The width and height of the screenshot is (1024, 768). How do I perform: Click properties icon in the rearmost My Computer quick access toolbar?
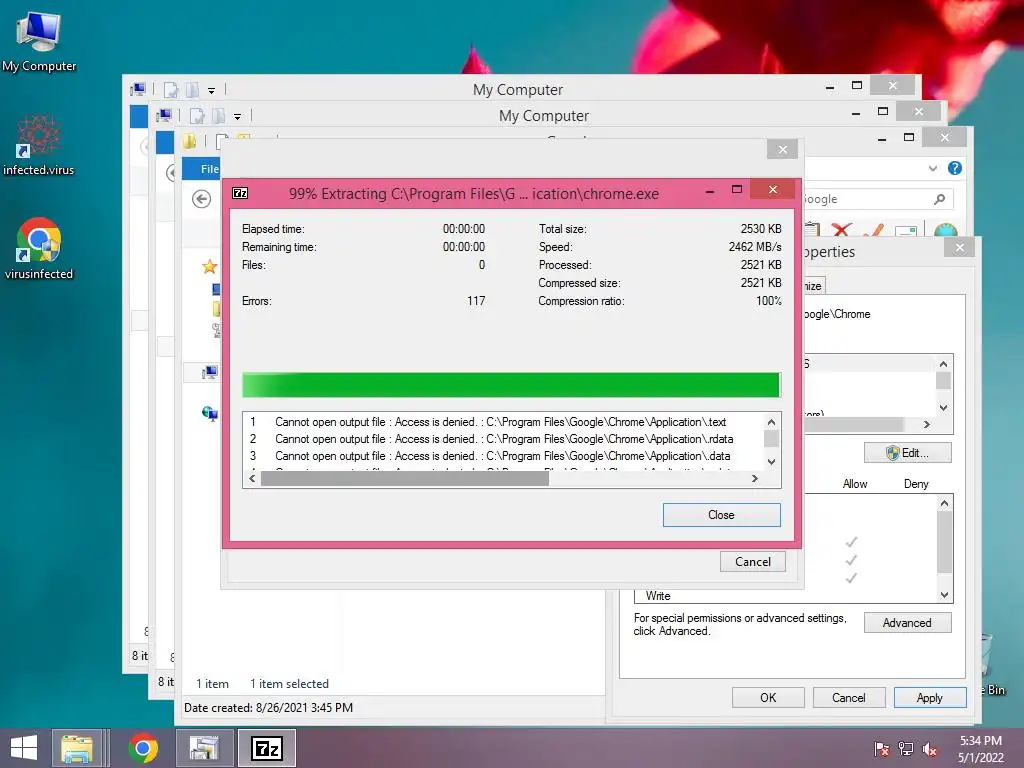[170, 89]
